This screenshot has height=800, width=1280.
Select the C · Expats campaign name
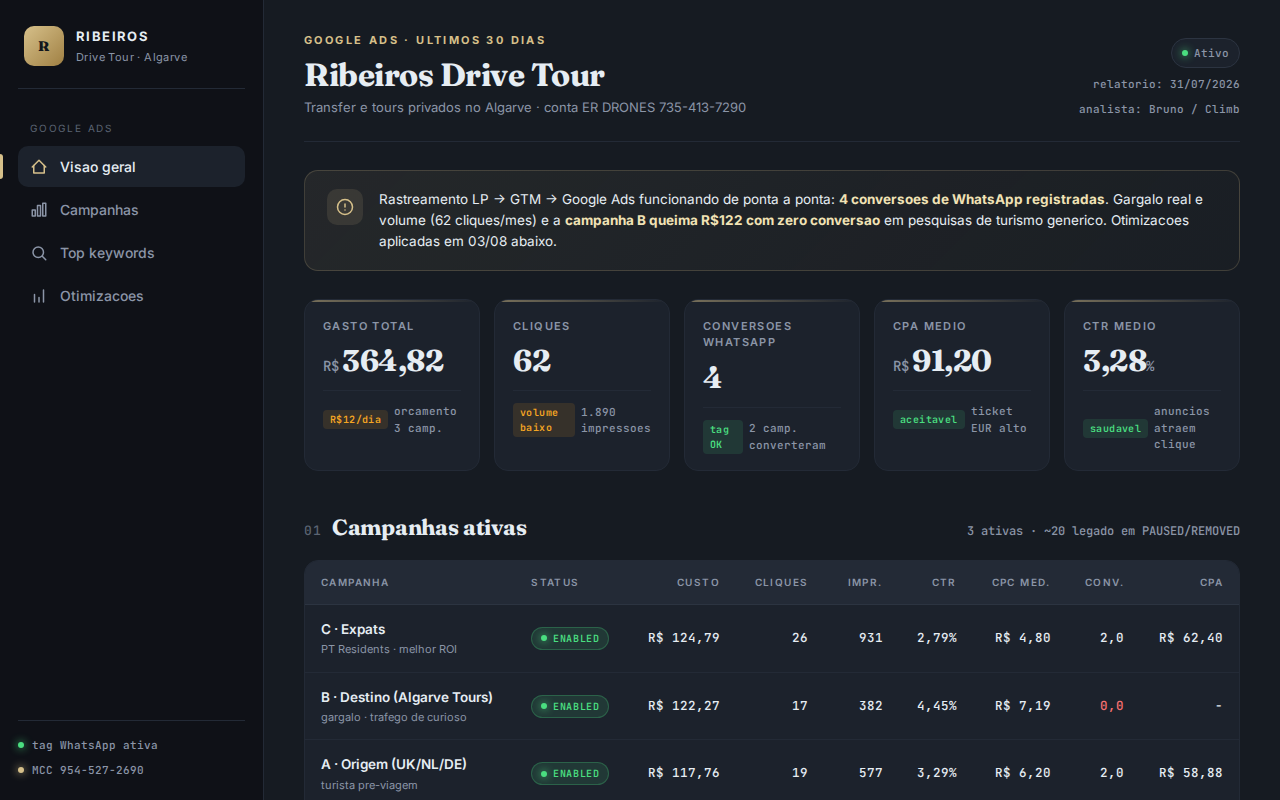(x=353, y=629)
